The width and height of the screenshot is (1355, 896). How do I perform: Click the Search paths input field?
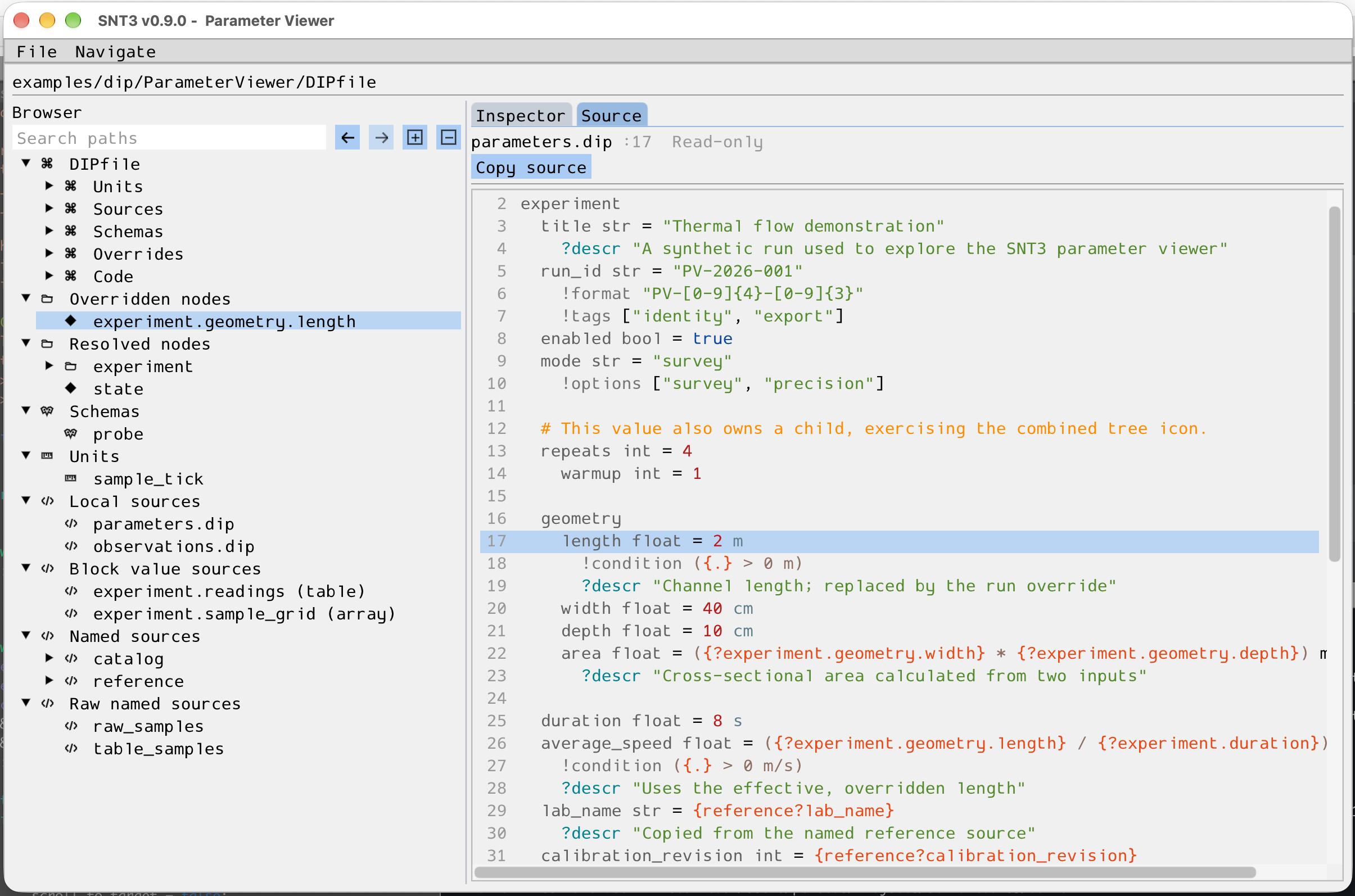click(169, 138)
